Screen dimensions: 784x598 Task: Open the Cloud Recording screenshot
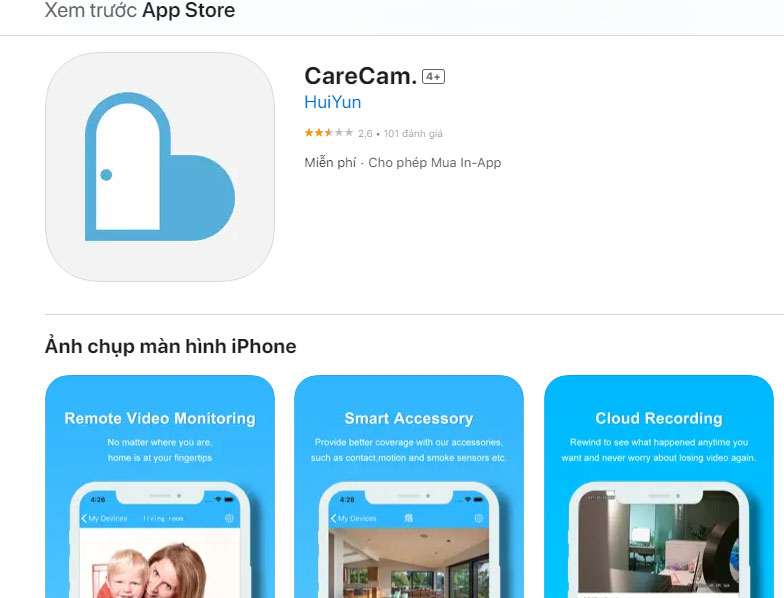pyautogui.click(x=659, y=486)
